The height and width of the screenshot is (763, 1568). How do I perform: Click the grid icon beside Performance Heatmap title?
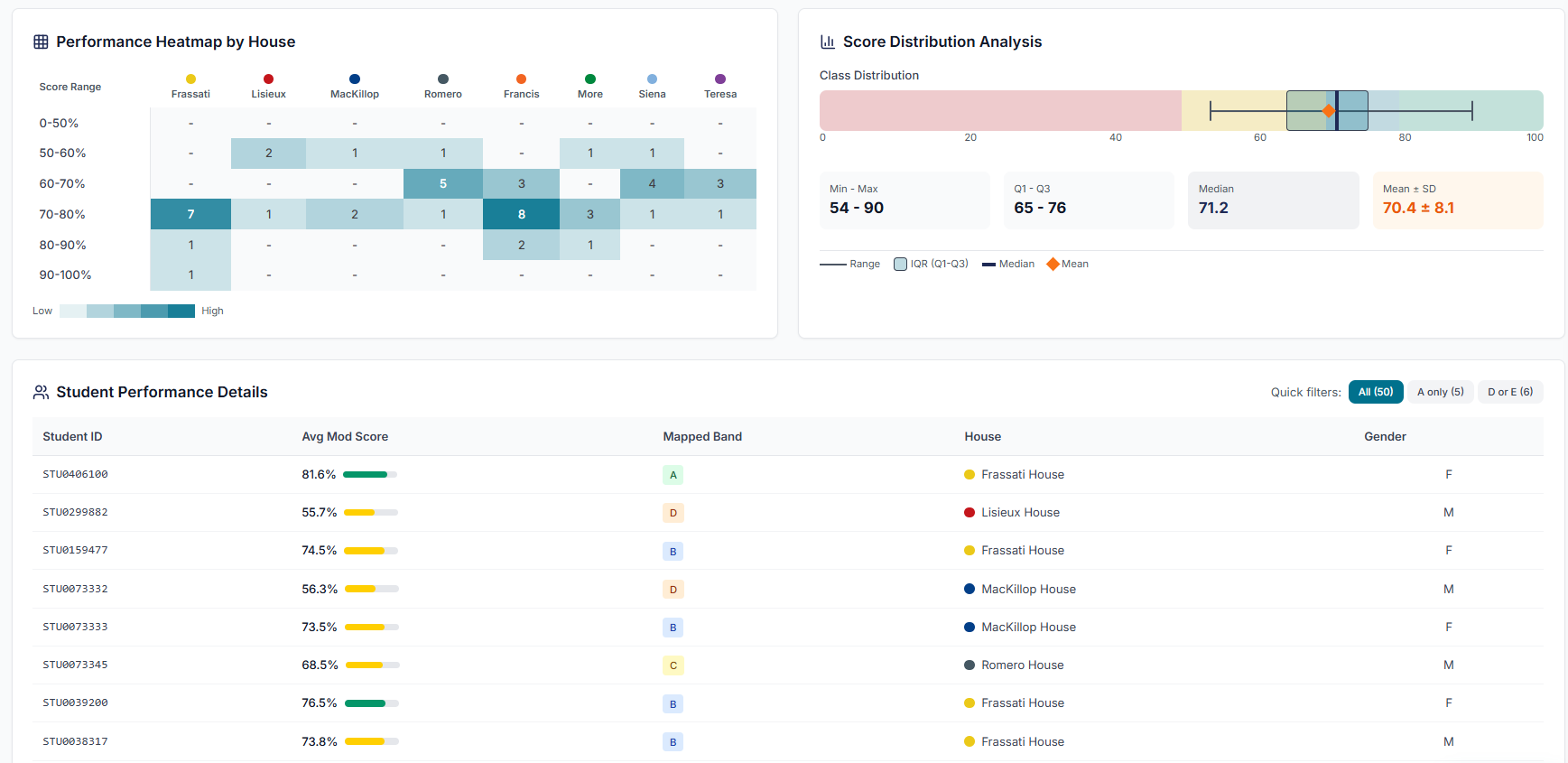pyautogui.click(x=41, y=42)
